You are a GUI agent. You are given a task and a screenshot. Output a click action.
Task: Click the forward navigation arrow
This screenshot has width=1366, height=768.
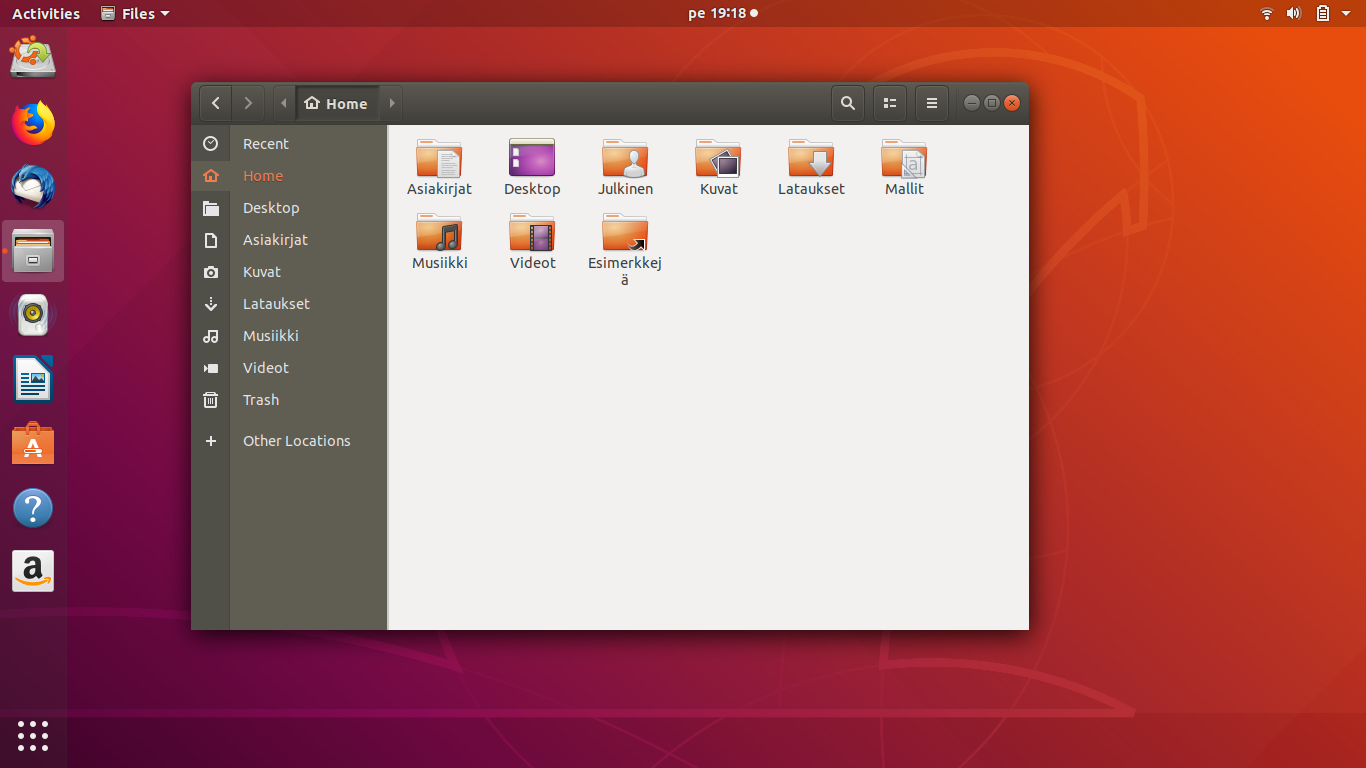[248, 103]
